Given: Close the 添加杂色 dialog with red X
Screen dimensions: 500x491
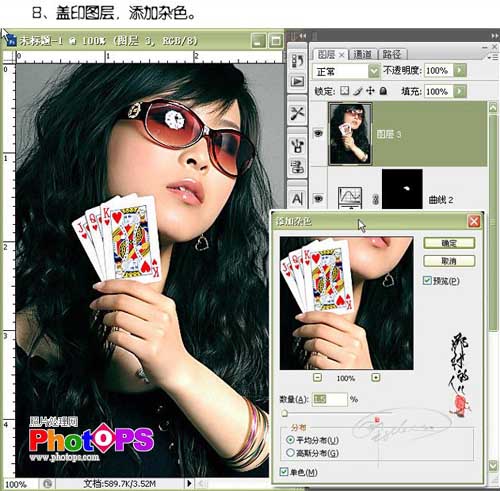Looking at the screenshot, I should (x=474, y=221).
